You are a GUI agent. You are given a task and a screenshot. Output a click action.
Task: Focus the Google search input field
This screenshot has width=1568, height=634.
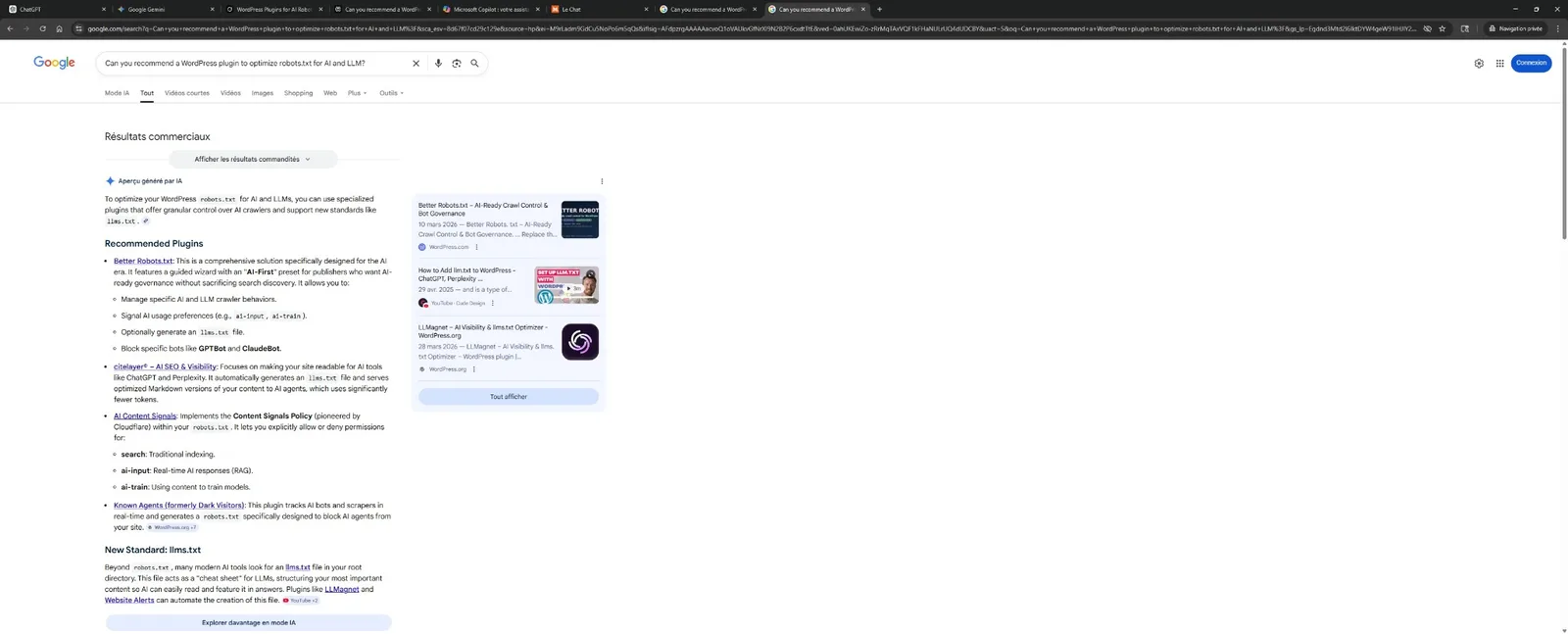pos(255,63)
